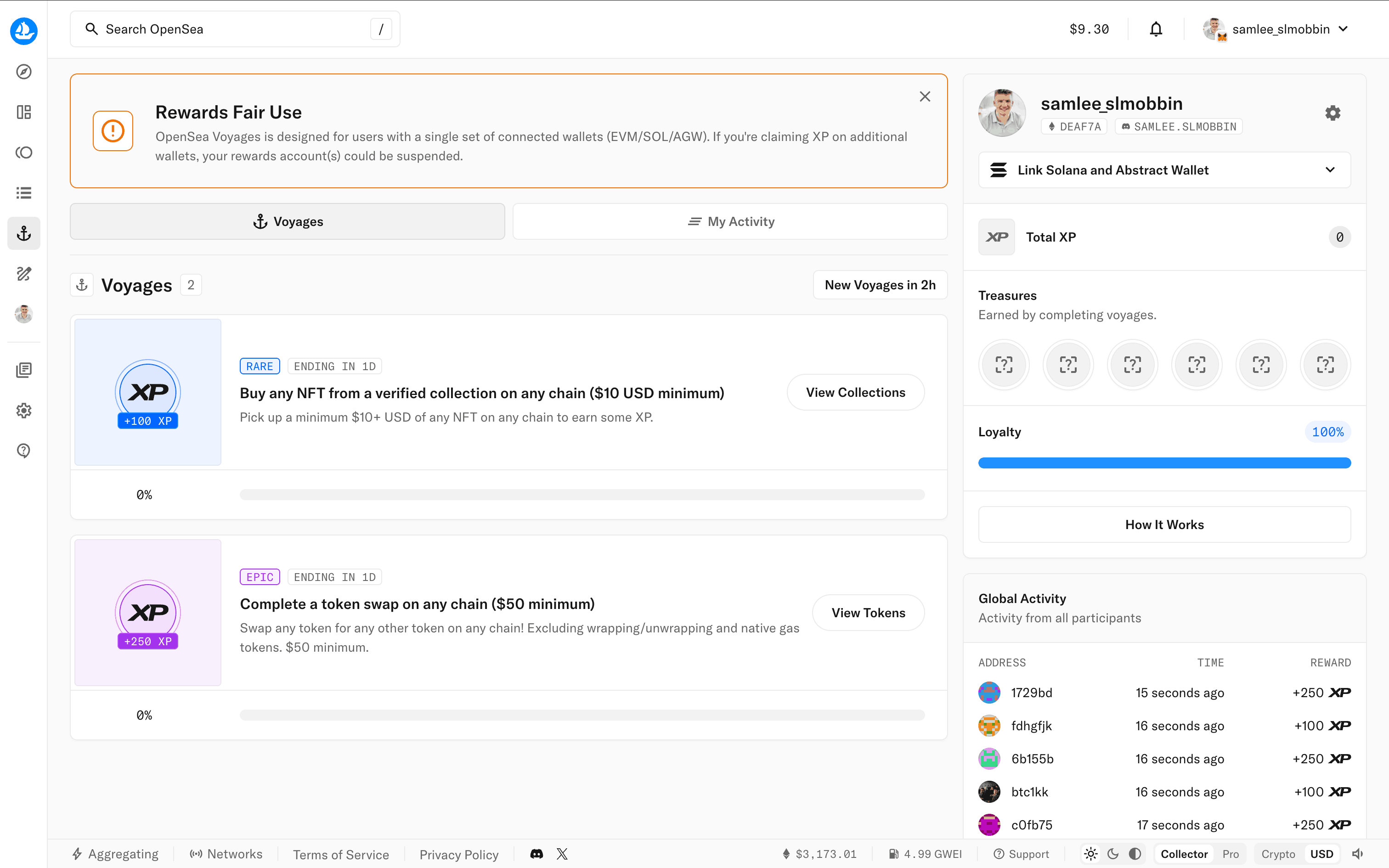Toggle Pro mode in footer
Image resolution: width=1389 pixels, height=868 pixels.
click(1230, 854)
